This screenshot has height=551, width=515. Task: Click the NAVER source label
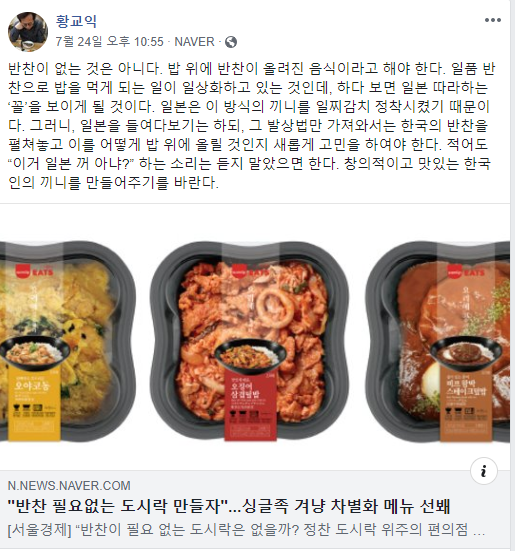pos(194,42)
